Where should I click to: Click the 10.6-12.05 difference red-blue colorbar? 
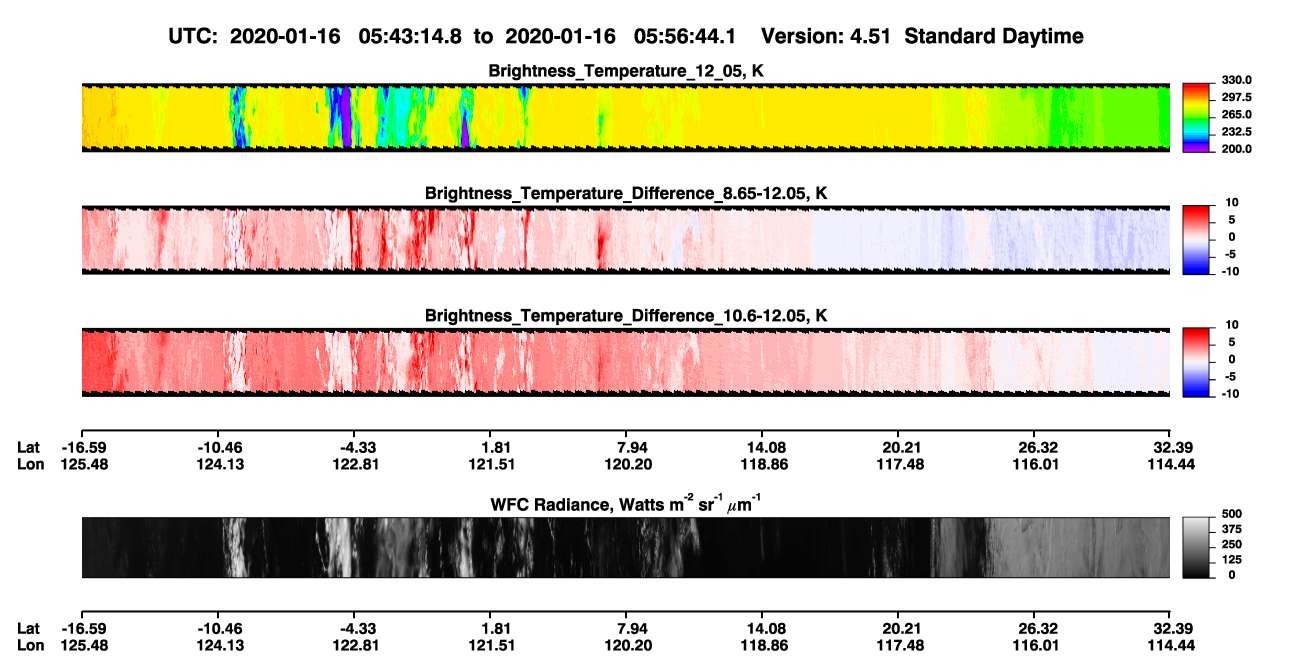pyautogui.click(x=1196, y=359)
